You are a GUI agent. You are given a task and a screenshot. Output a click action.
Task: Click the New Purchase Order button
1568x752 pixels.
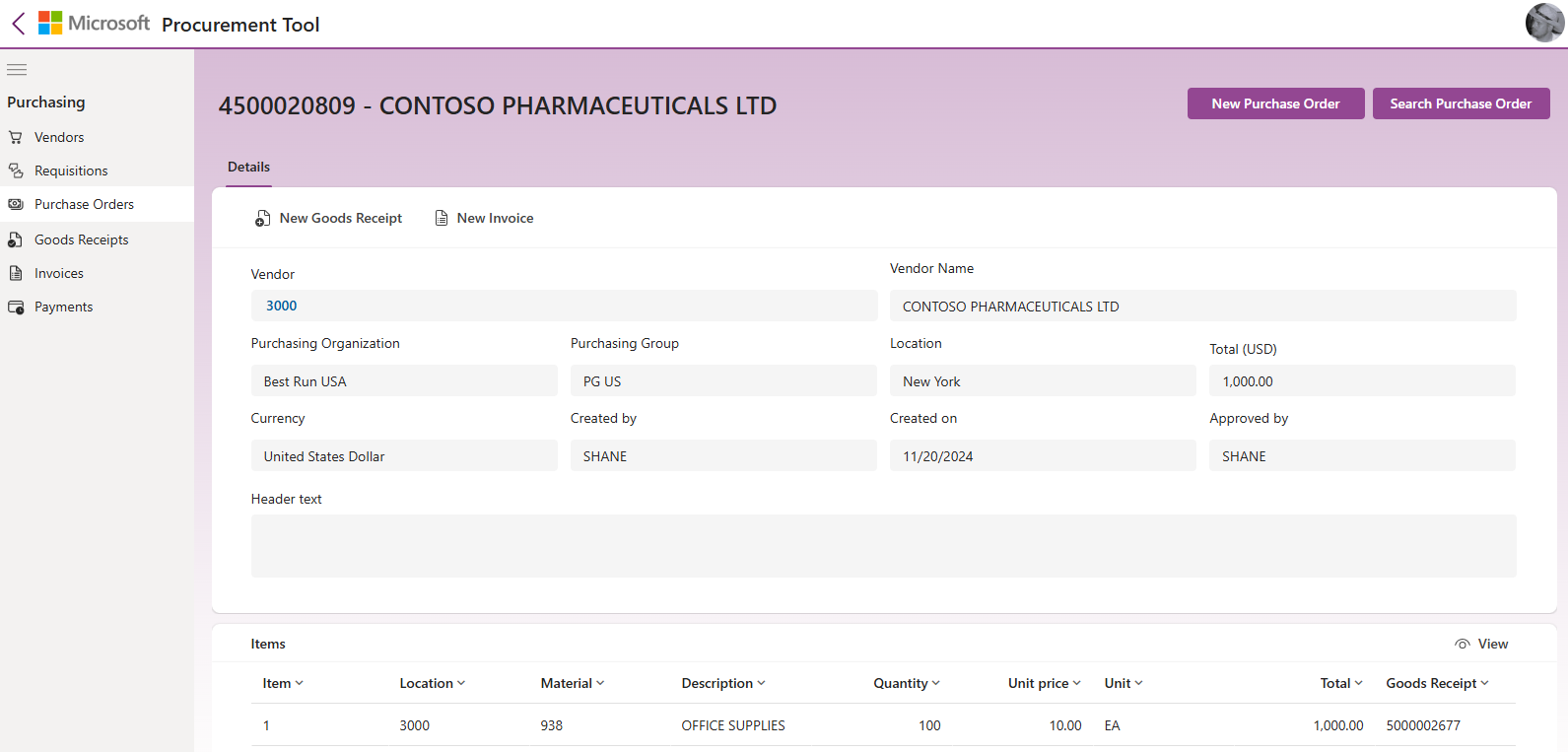pos(1275,103)
